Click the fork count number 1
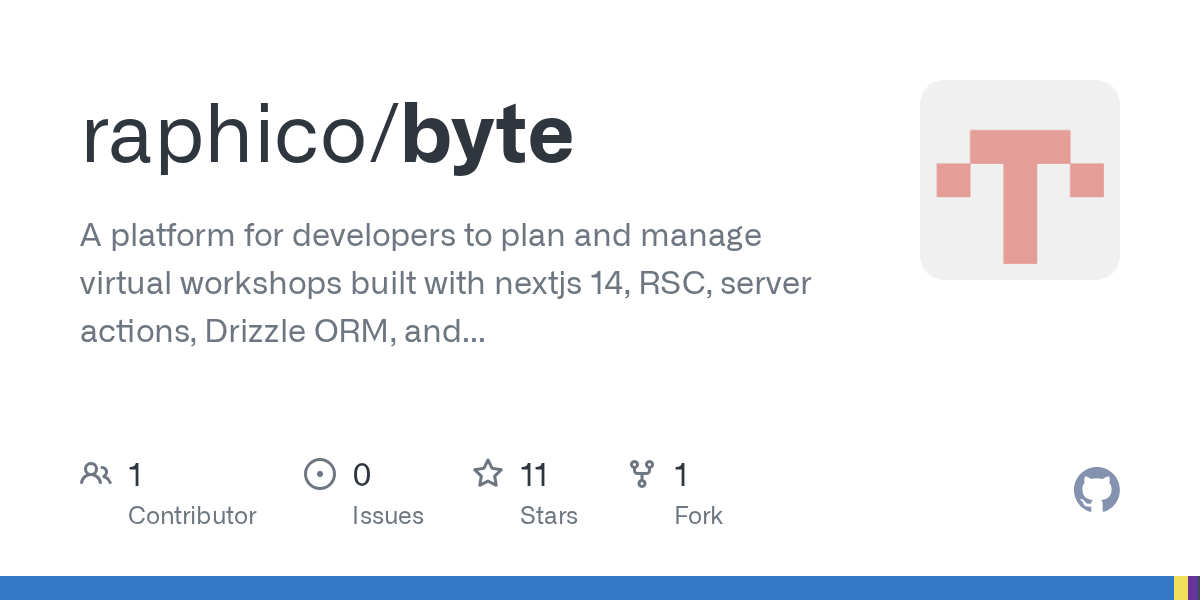1200x600 pixels. [681, 475]
